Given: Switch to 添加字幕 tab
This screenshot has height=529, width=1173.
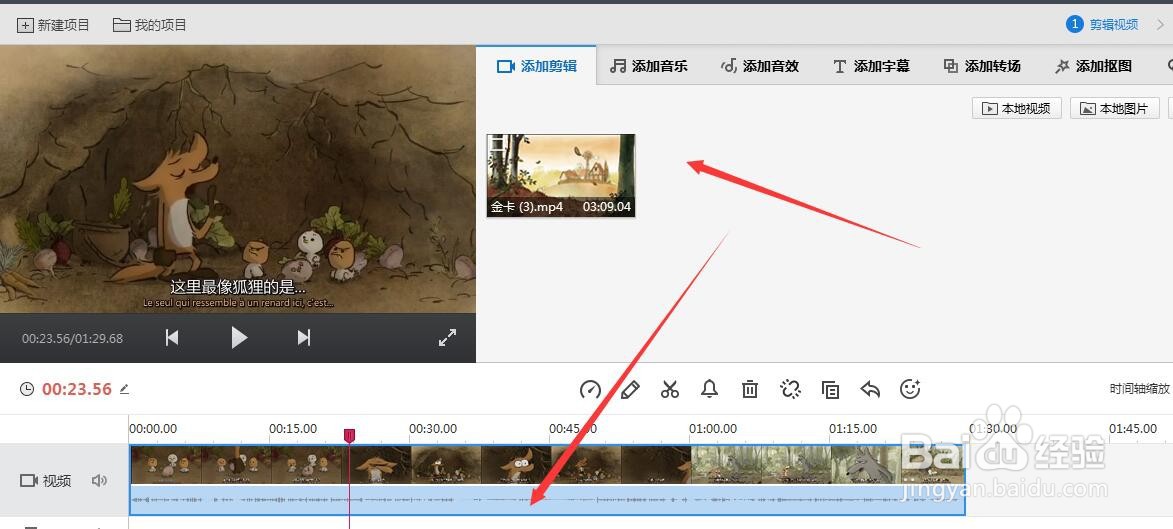Looking at the screenshot, I should [x=871, y=66].
